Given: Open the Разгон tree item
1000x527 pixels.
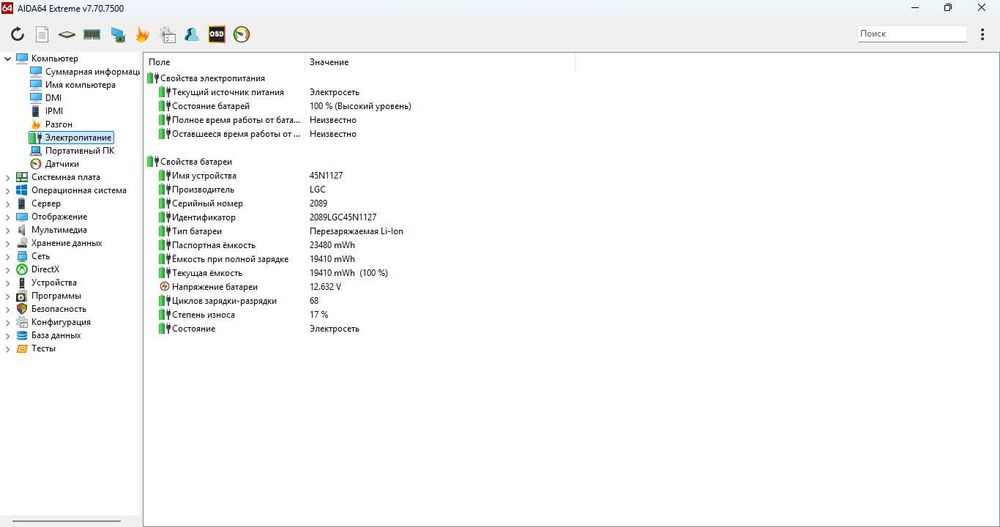Looking at the screenshot, I should (x=59, y=124).
